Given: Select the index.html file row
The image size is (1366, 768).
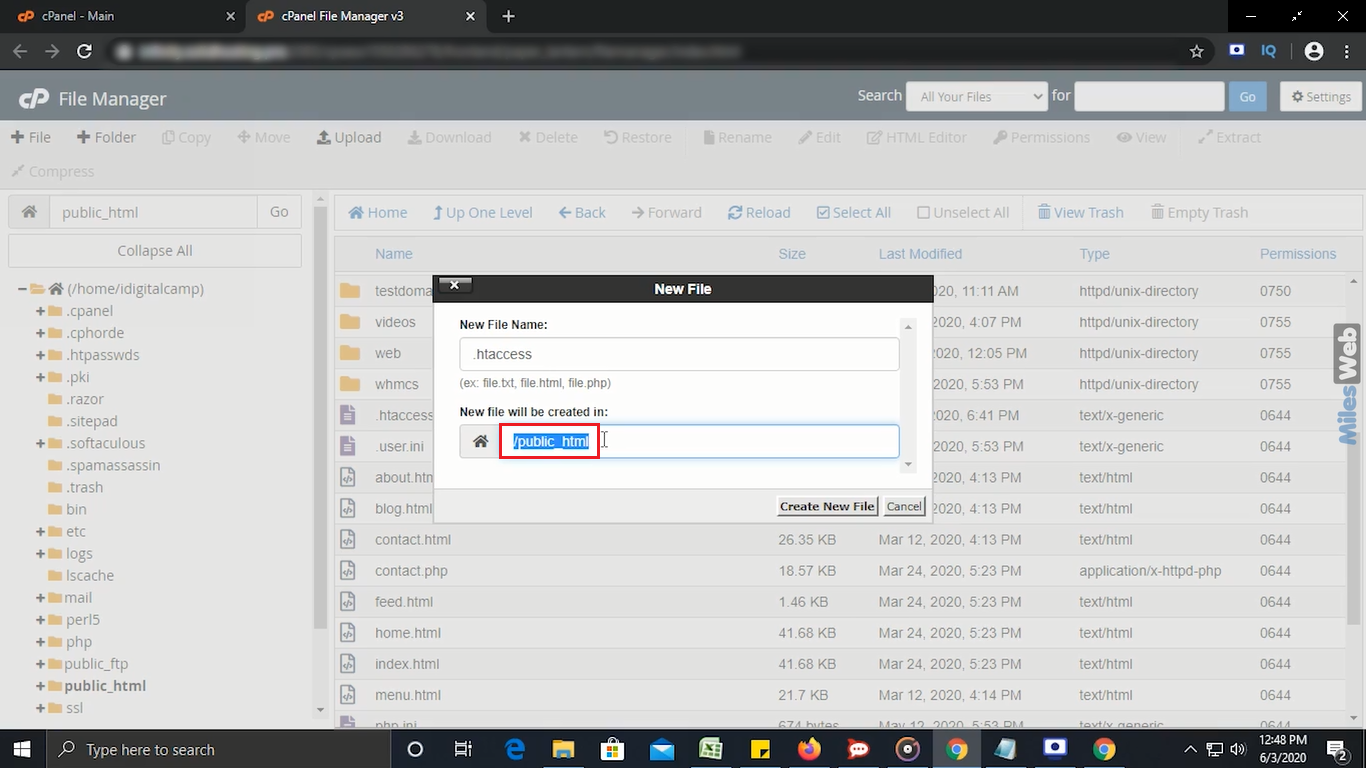Looking at the screenshot, I should click(842, 664).
